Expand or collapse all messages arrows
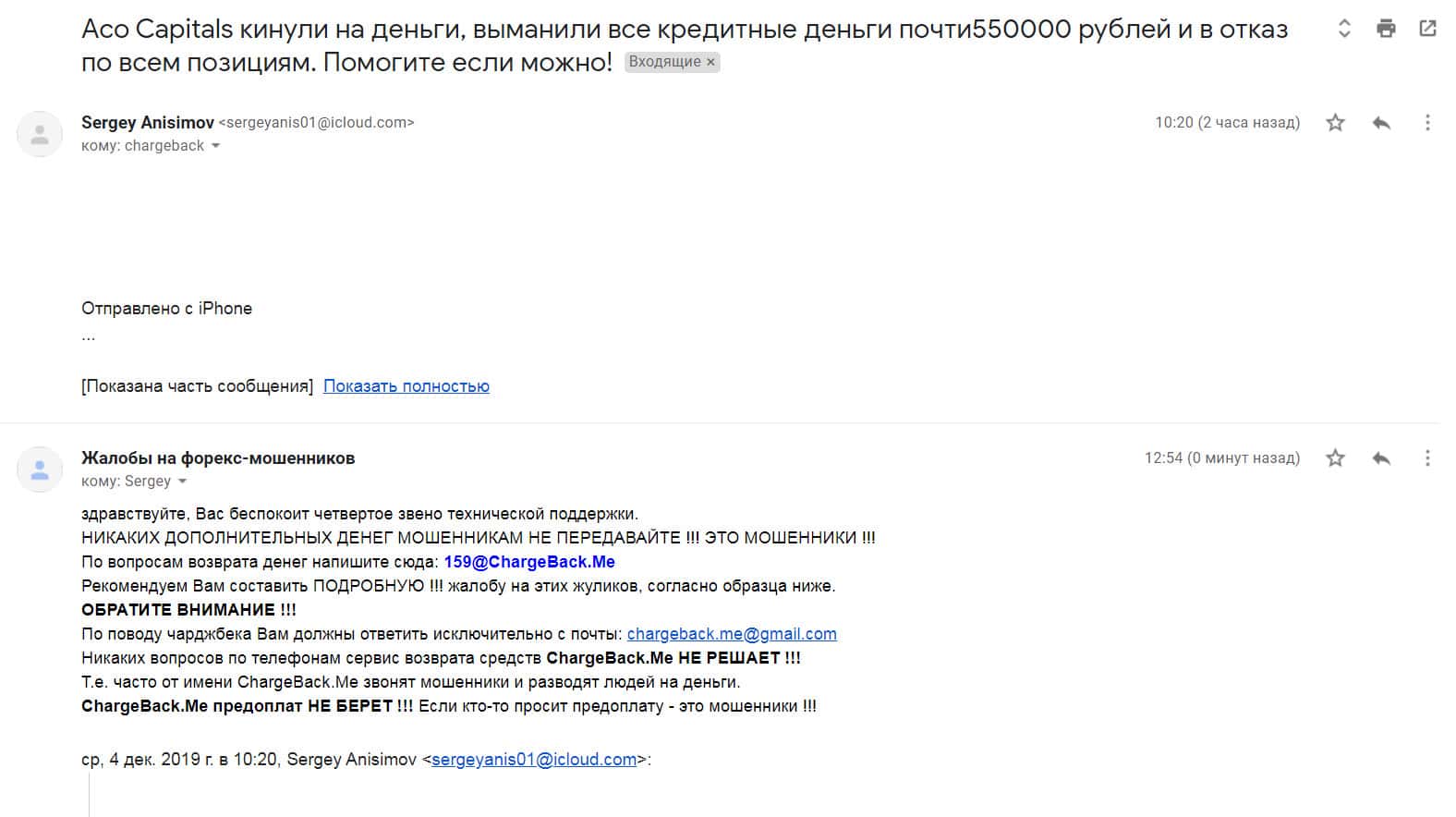 [x=1344, y=29]
